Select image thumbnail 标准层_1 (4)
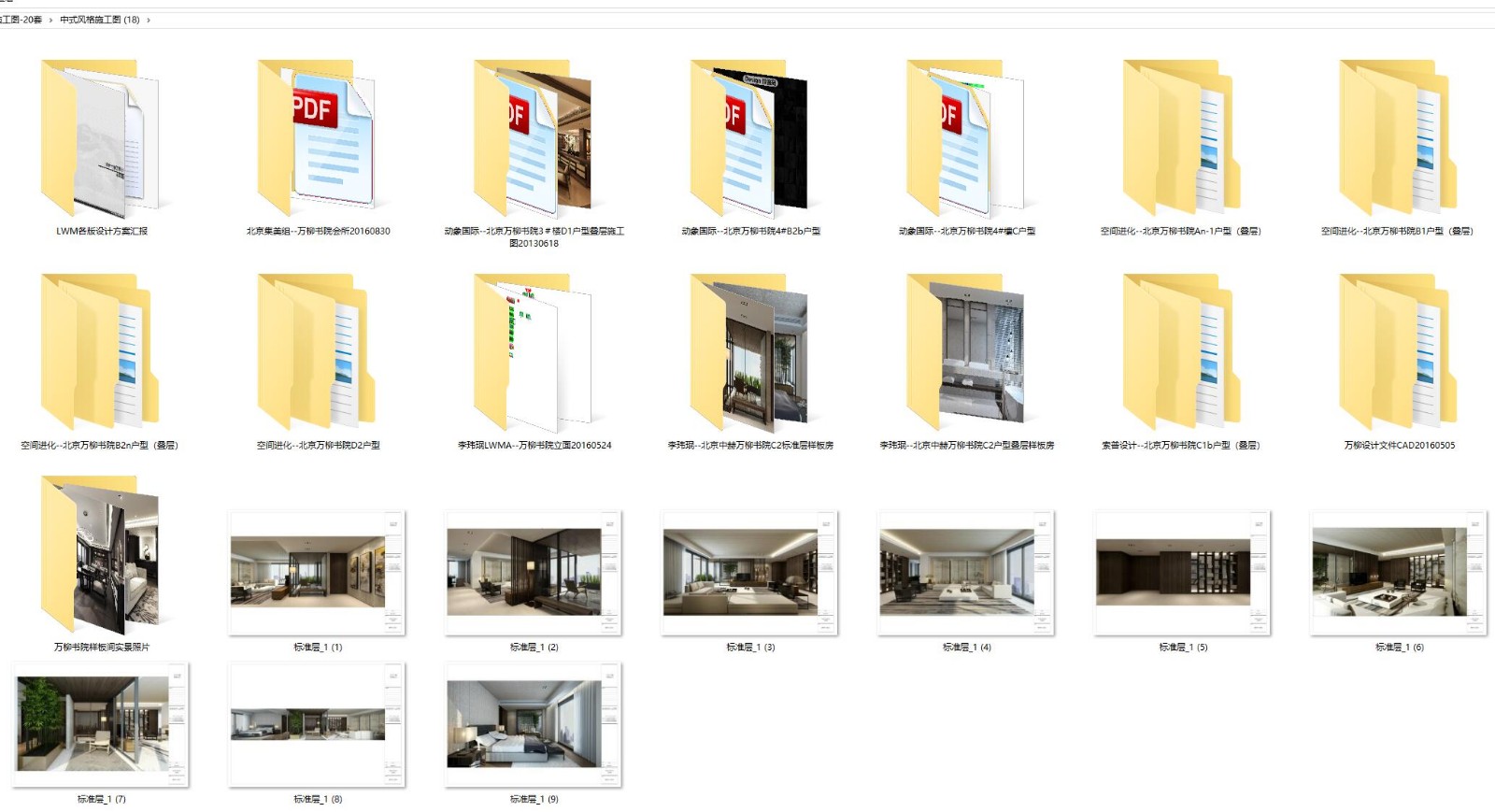The image size is (1495, 812). click(966, 573)
